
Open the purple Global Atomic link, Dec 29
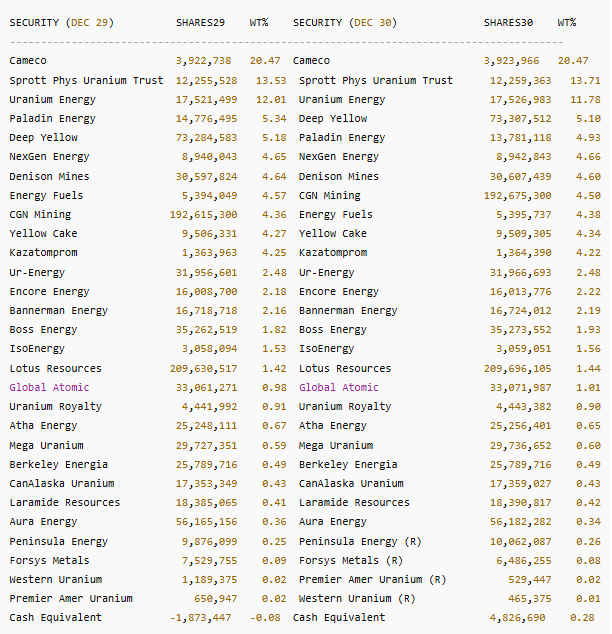(49, 388)
